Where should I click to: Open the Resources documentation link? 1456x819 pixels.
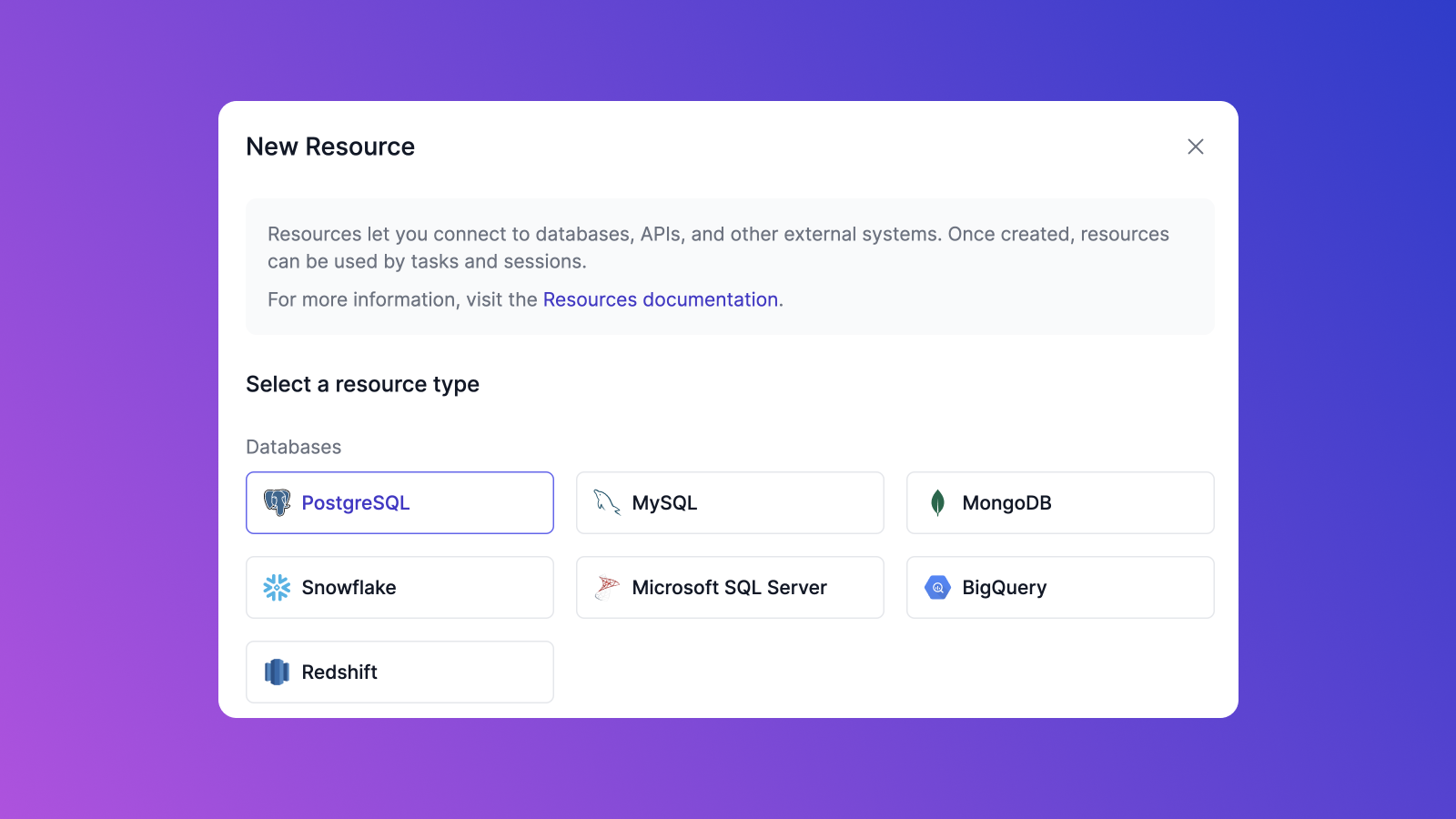click(661, 299)
